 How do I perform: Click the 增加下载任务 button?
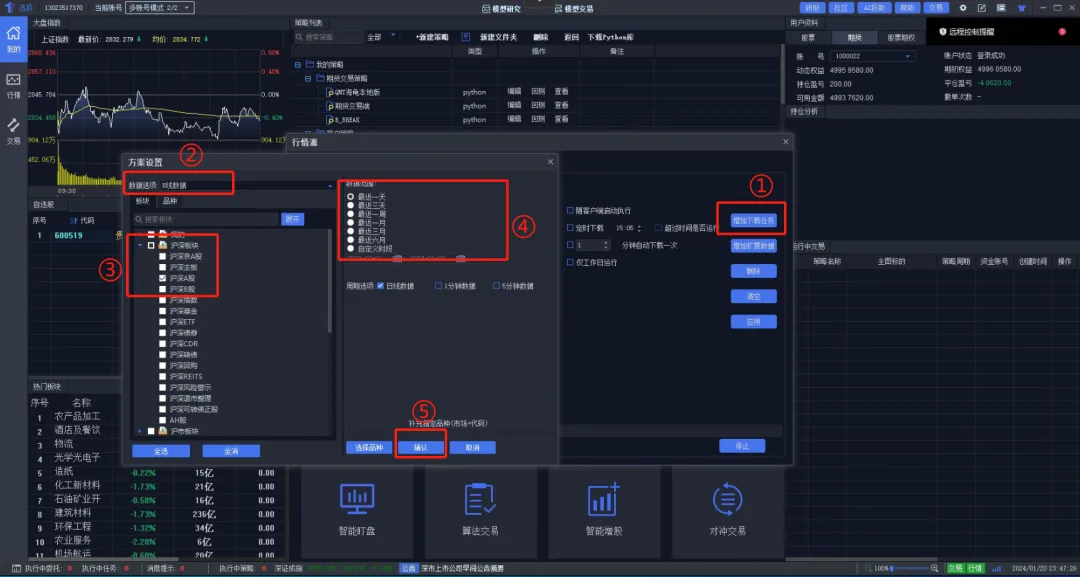pos(754,220)
